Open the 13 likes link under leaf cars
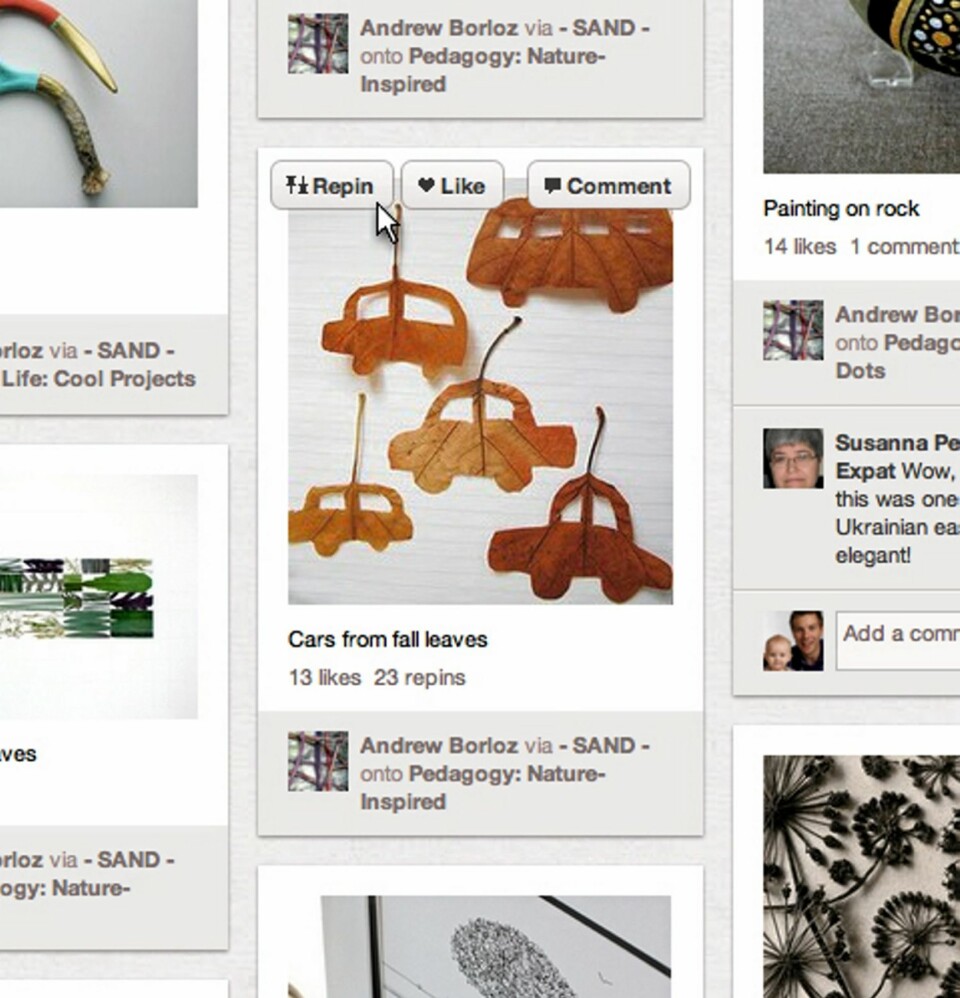 [x=325, y=677]
